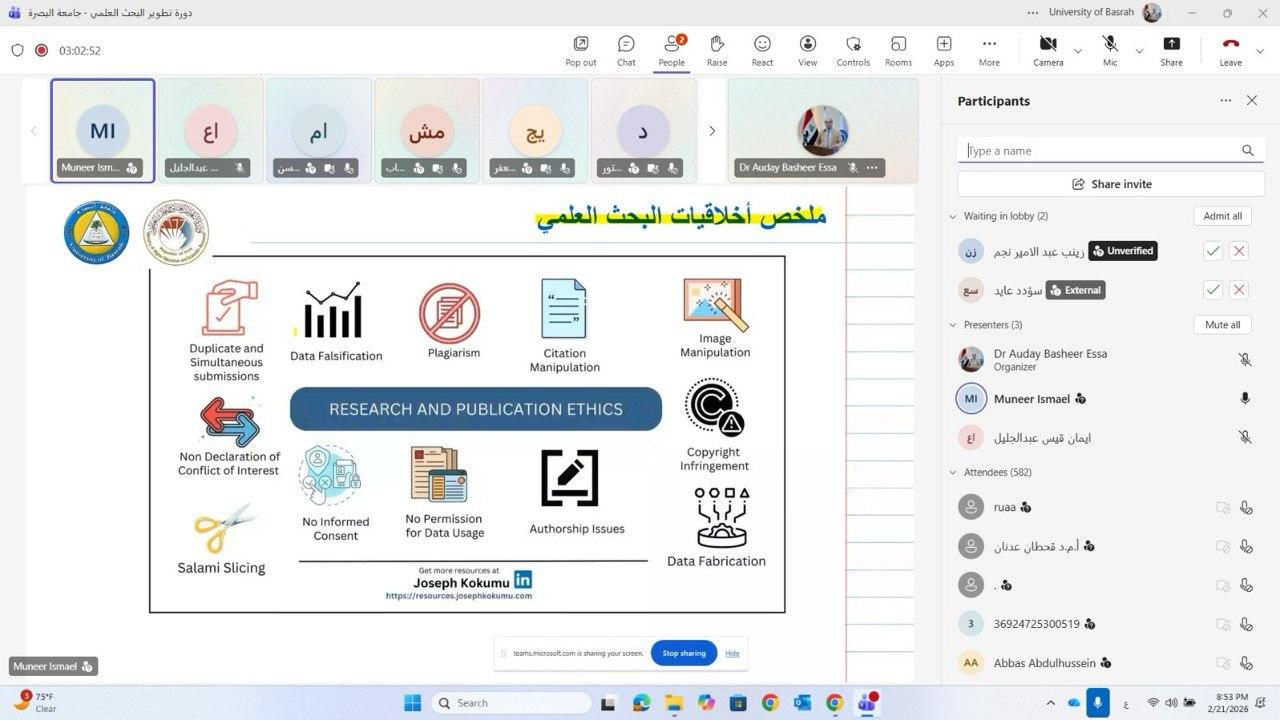Click the Admit all button
This screenshot has height=720, width=1280.
tap(1222, 216)
